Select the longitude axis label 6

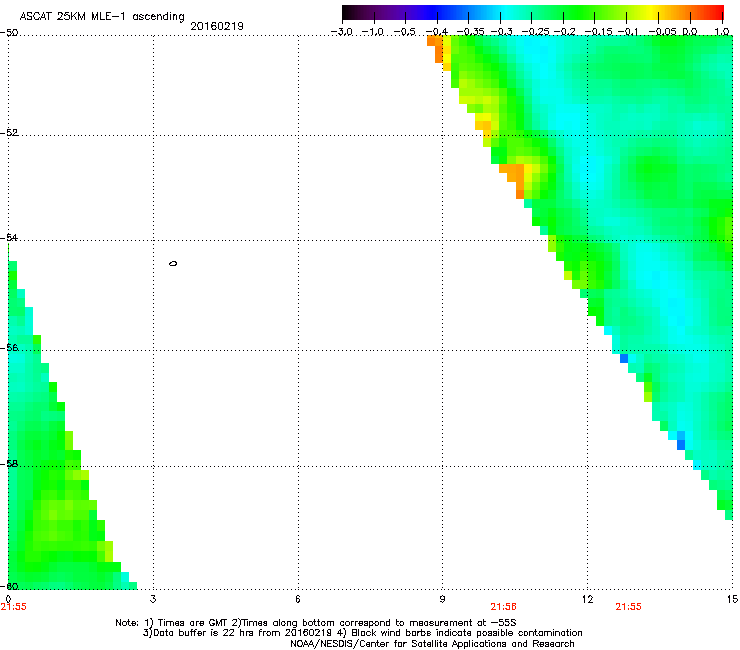(298, 599)
